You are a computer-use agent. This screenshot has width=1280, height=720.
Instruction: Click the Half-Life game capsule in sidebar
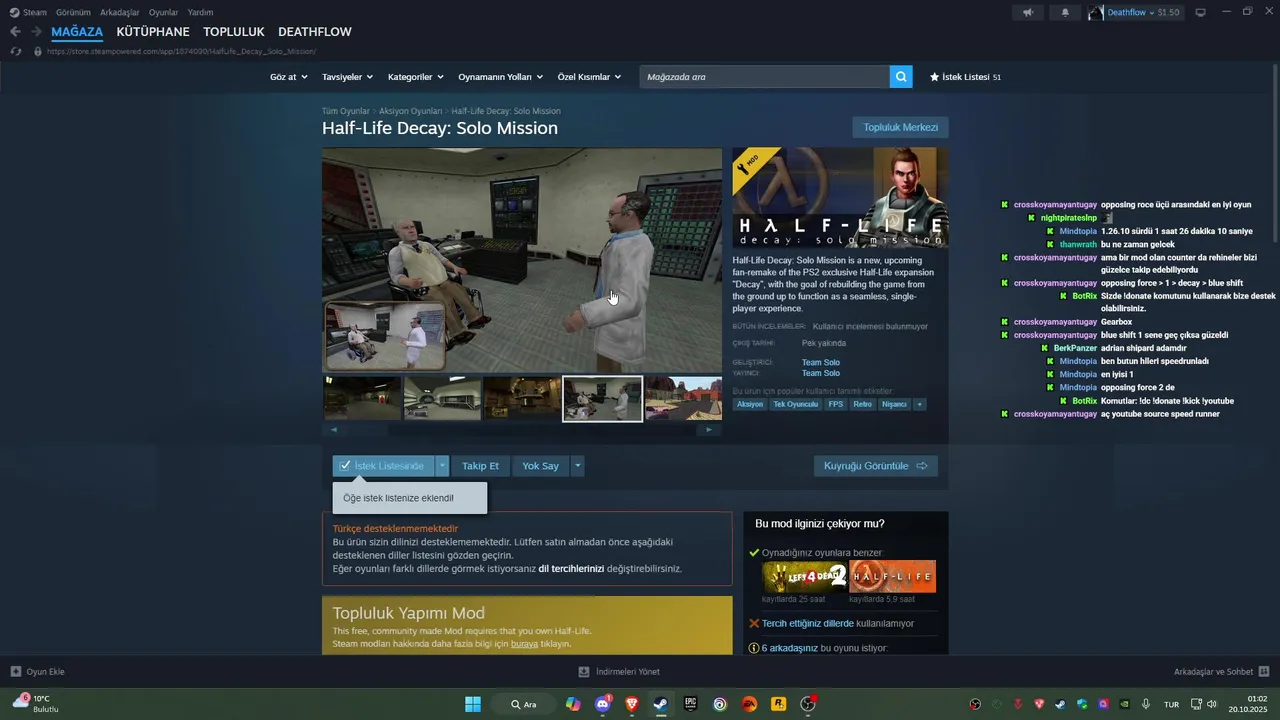pyautogui.click(x=893, y=576)
